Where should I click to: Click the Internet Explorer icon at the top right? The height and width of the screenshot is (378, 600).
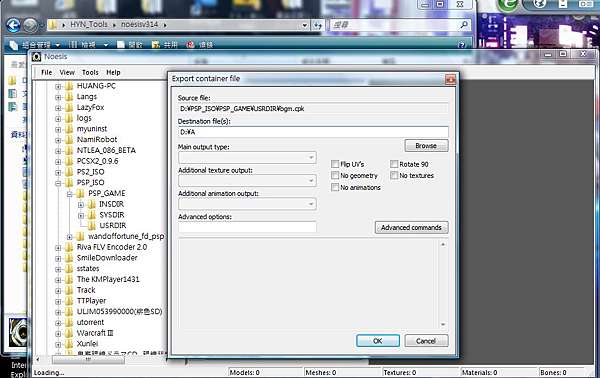(509, 5)
